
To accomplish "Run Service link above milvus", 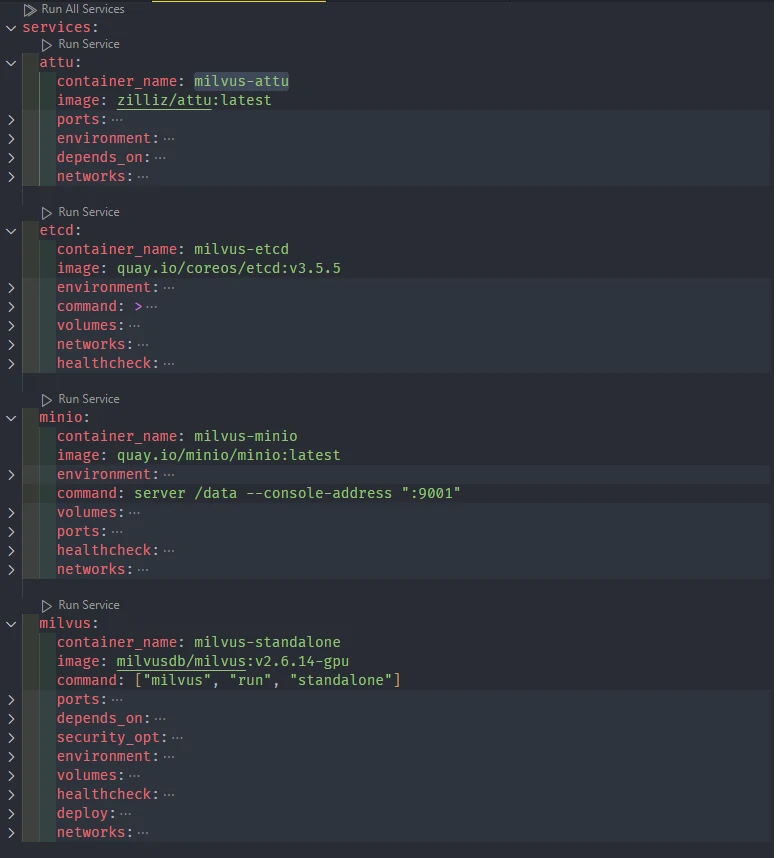I will [x=89, y=605].
